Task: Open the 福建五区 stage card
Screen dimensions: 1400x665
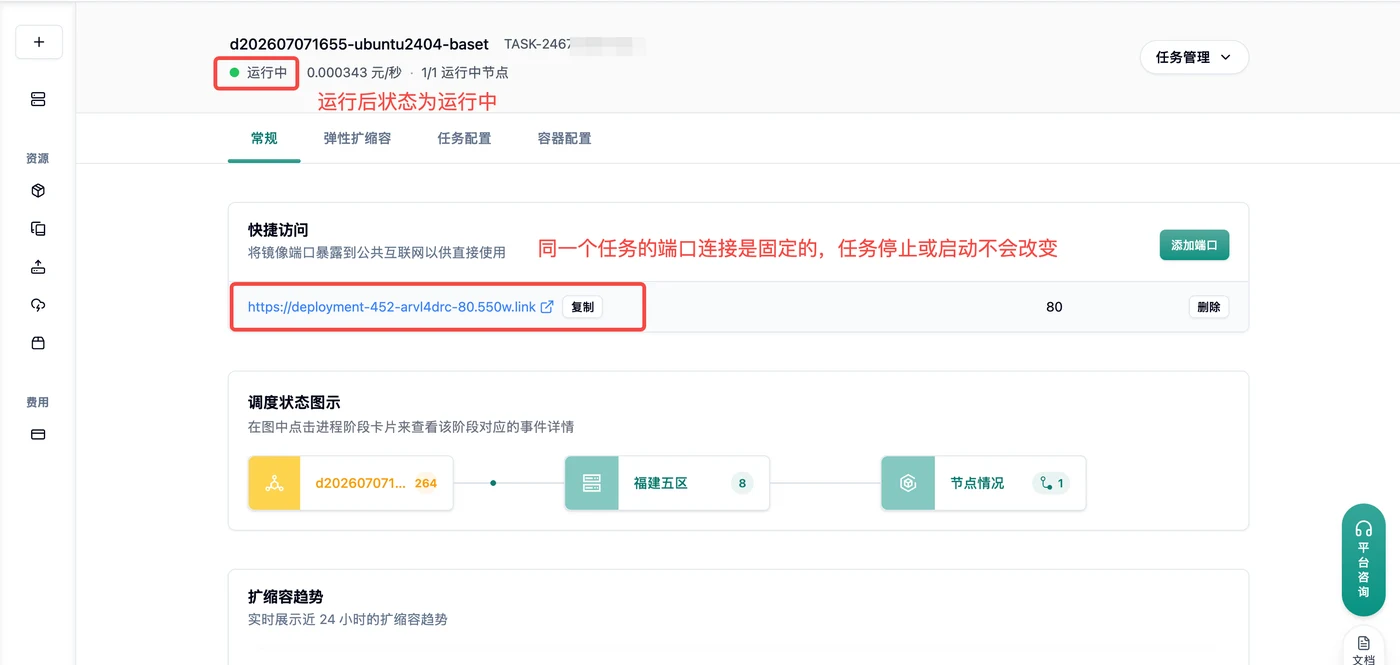Action: [667, 483]
